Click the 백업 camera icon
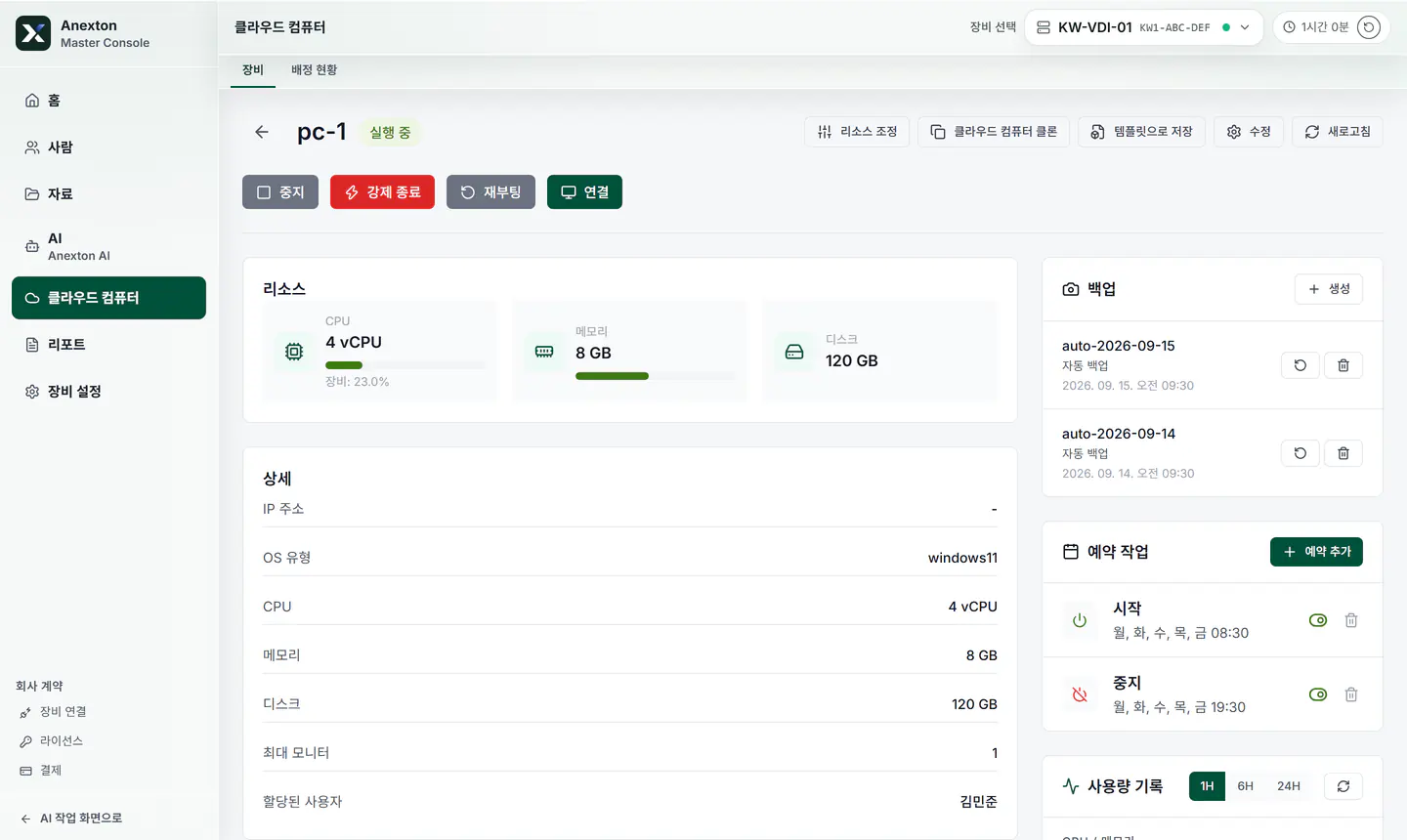The height and width of the screenshot is (840, 1407). (1071, 289)
